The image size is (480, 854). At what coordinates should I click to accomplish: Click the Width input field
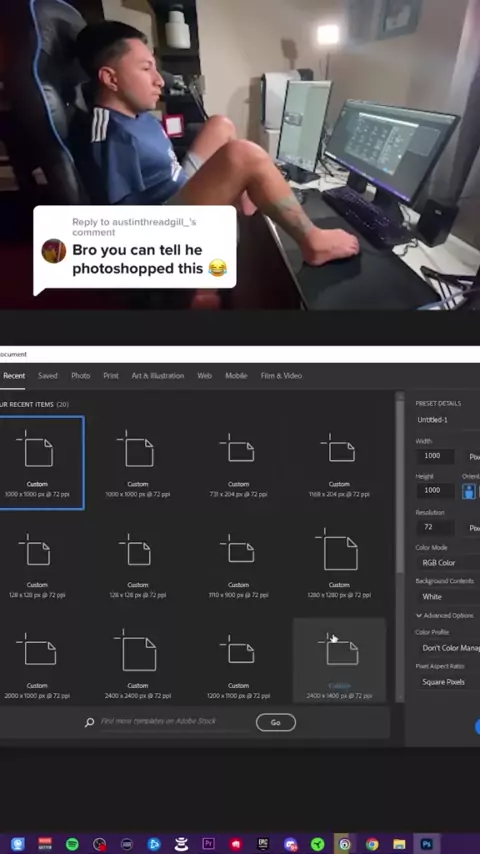coord(435,456)
